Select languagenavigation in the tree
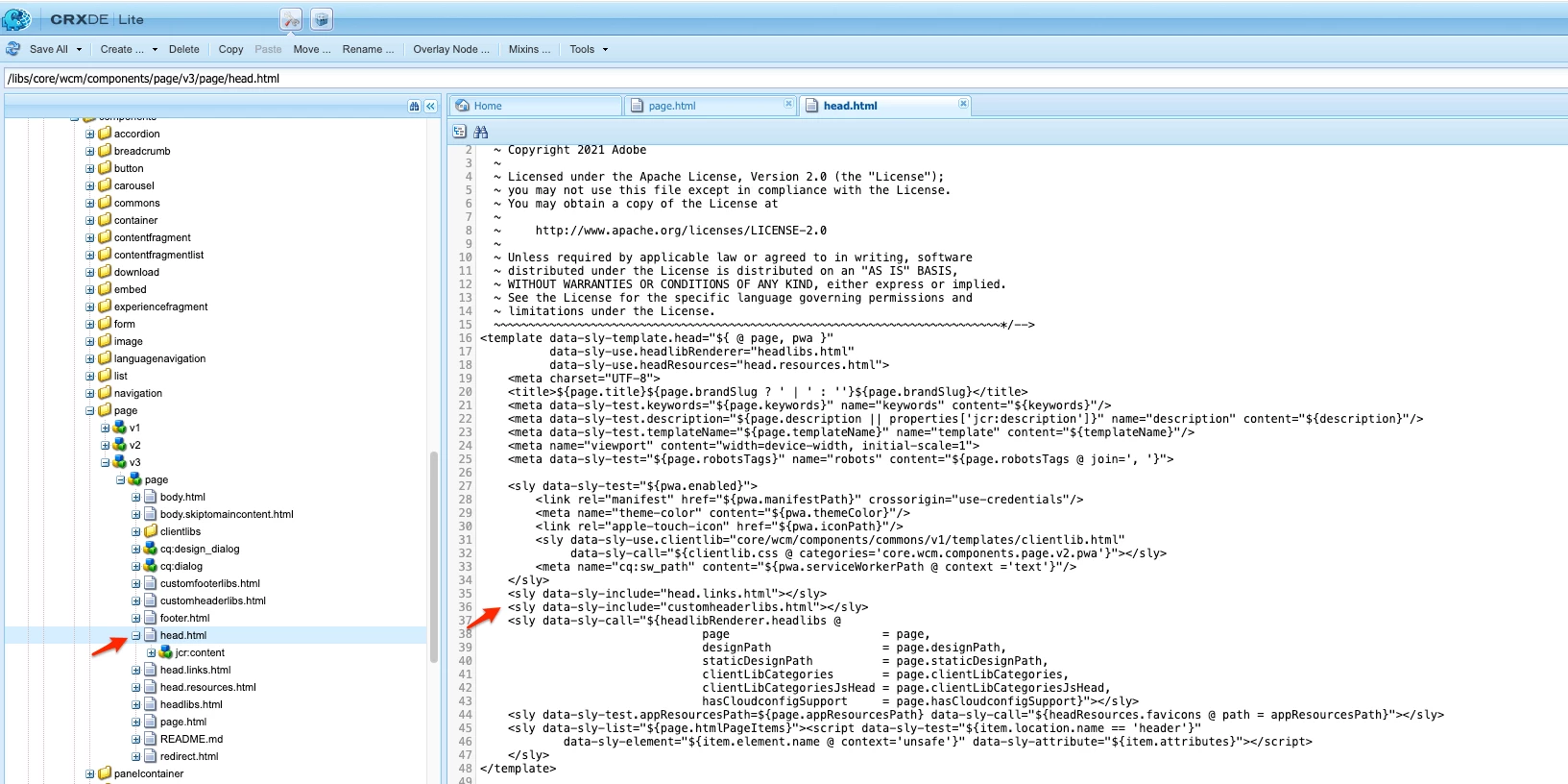 point(159,358)
